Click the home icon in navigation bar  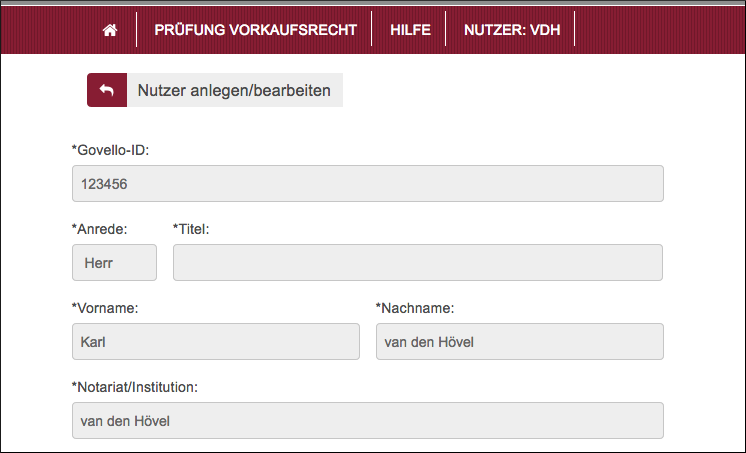110,30
